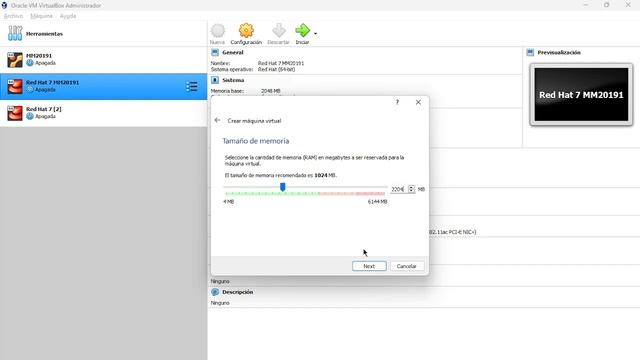This screenshot has height=360, width=640.
Task: Click the VirtualBox title bar icon
Action: coord(4,5)
